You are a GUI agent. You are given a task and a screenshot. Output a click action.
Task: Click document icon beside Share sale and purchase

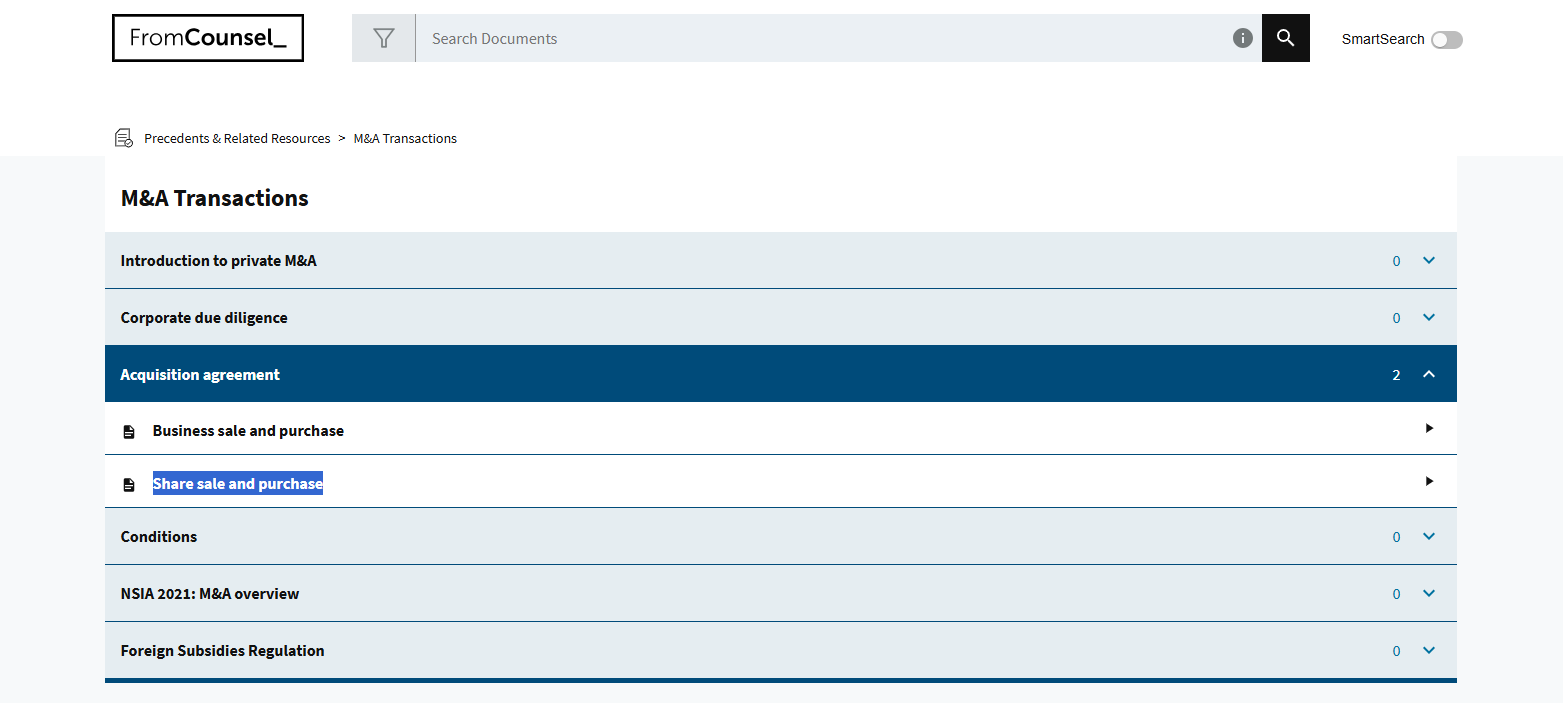coord(129,485)
